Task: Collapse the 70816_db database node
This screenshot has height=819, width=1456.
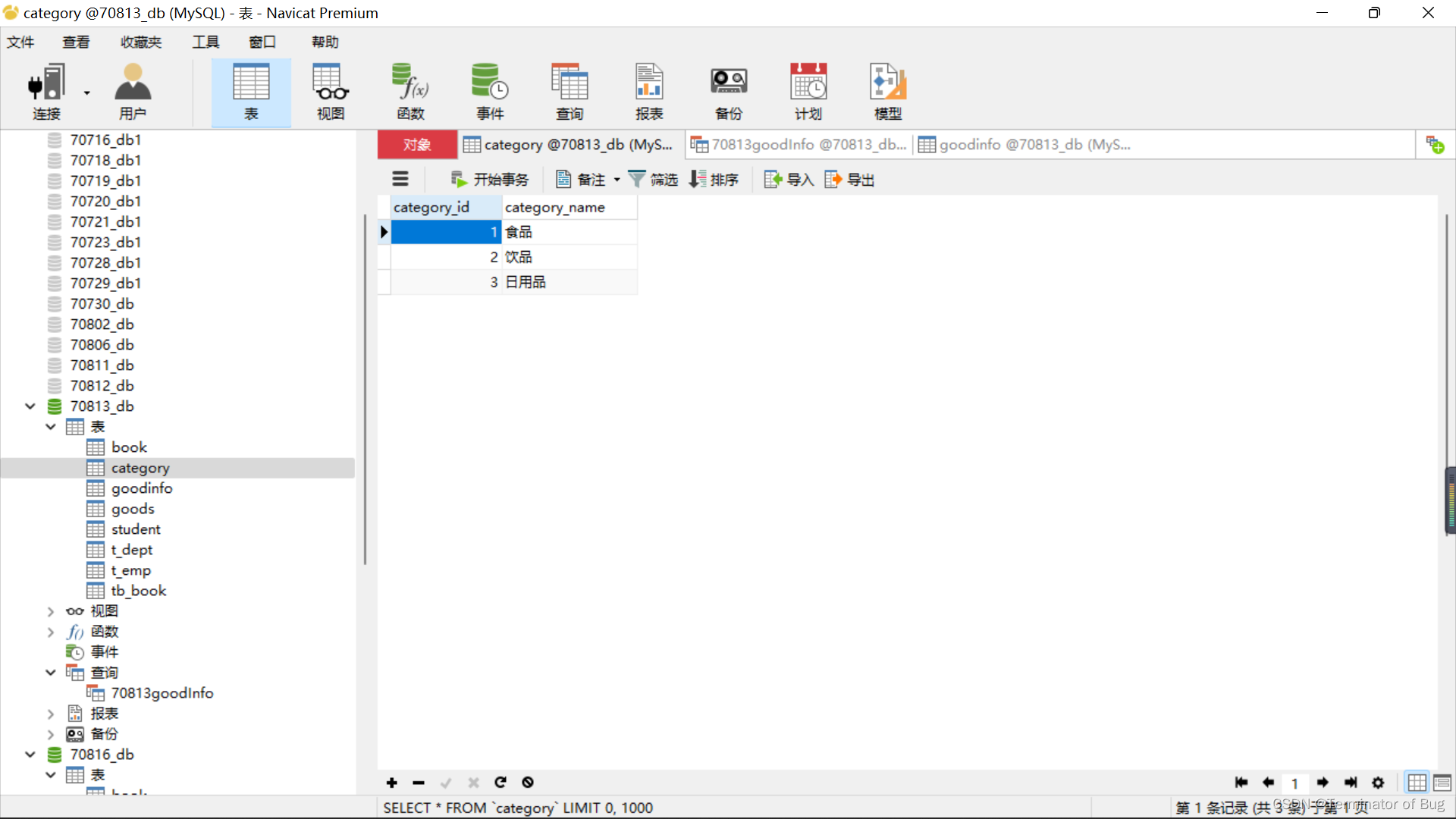Action: (x=30, y=755)
